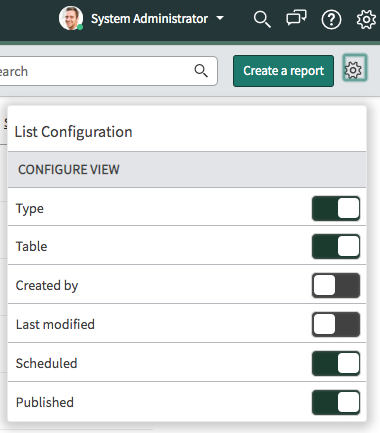Screen dimensions: 380x433
Task: Open system settings gear in header
Action: [366, 19]
